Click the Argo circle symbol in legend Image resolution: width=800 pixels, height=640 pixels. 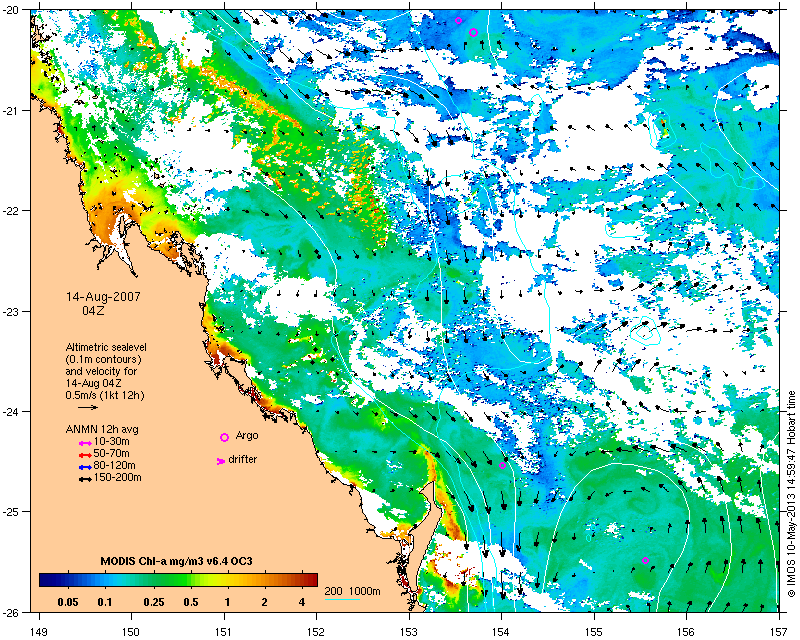(x=224, y=437)
